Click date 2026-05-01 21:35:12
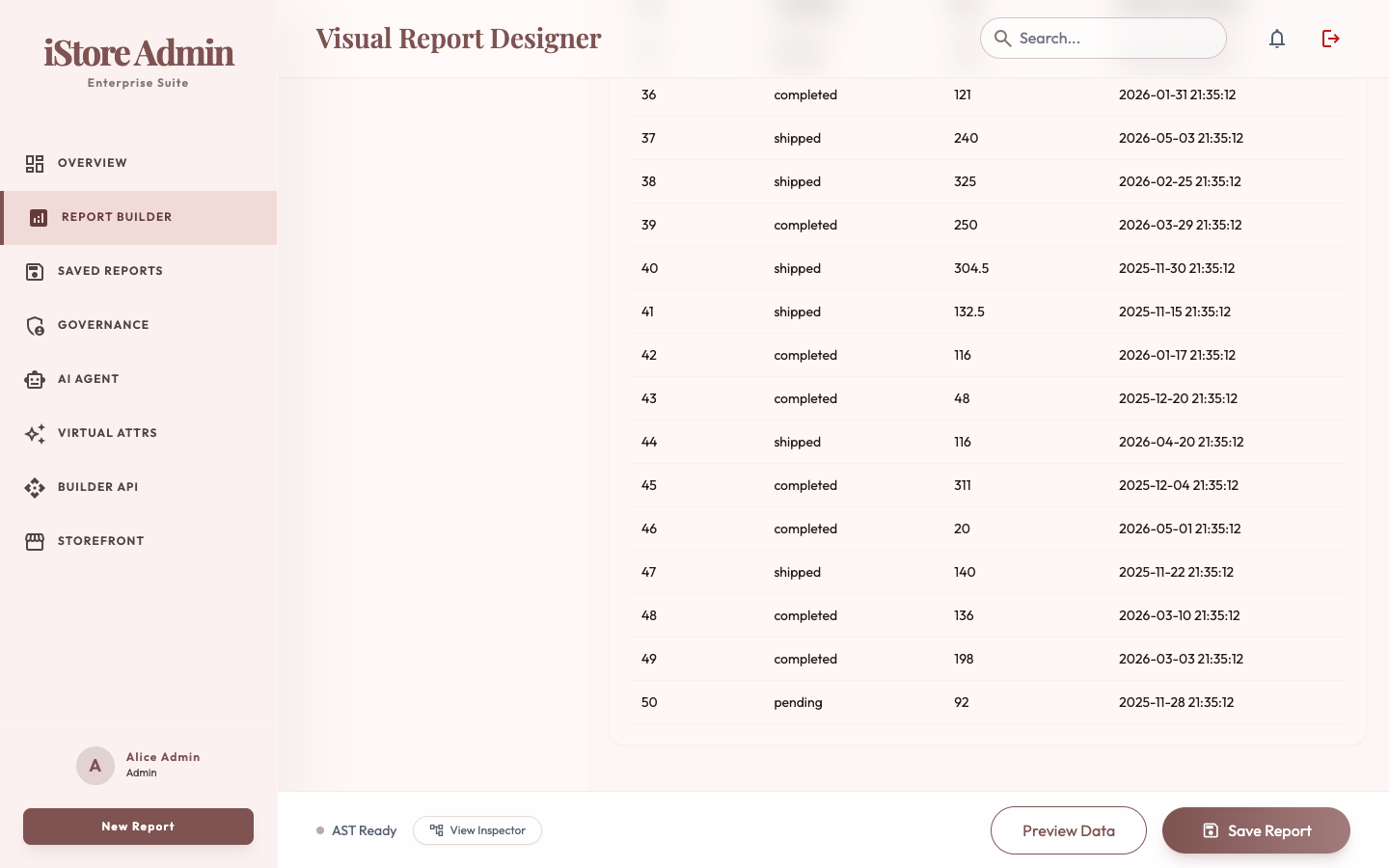Image resolution: width=1389 pixels, height=868 pixels. (x=1180, y=529)
